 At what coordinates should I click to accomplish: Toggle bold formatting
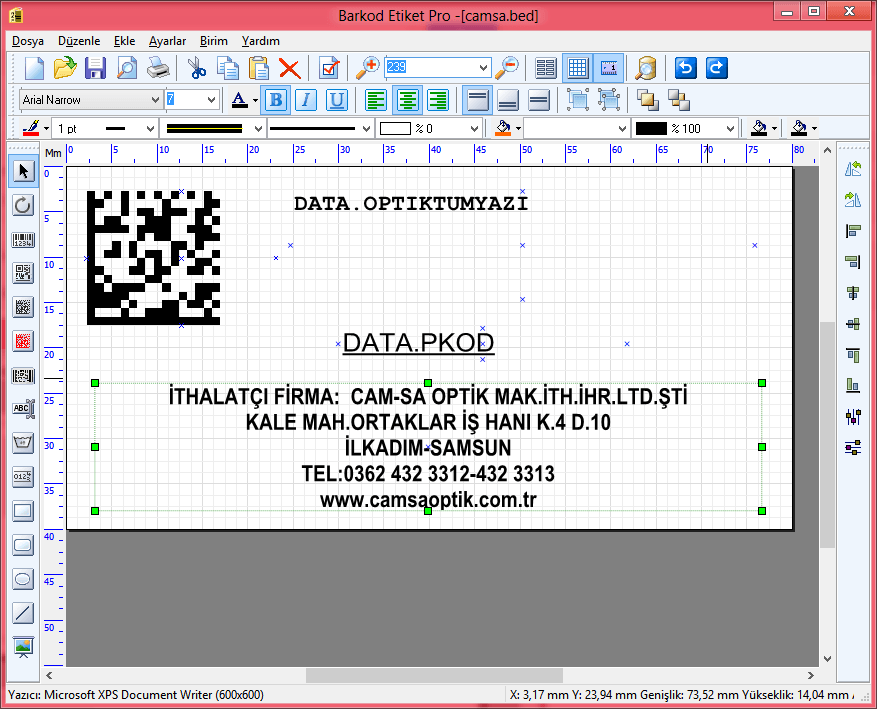(275, 100)
